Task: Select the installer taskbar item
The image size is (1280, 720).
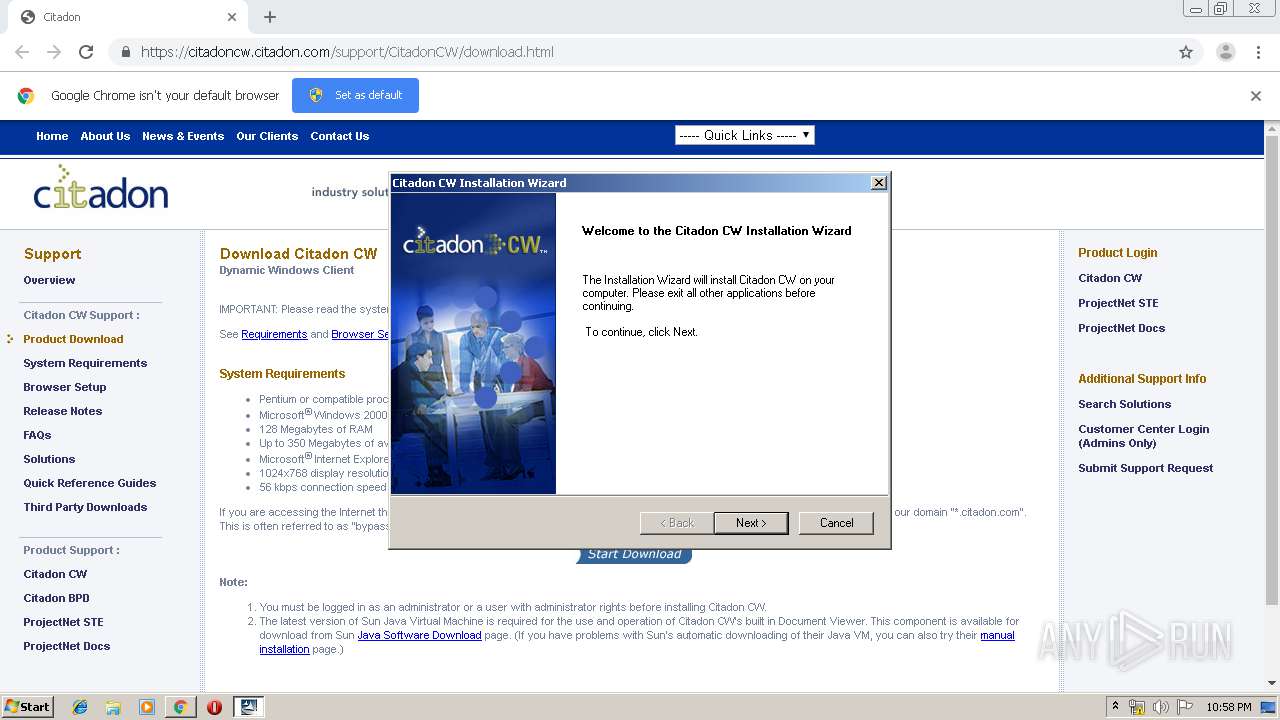Action: (248, 707)
